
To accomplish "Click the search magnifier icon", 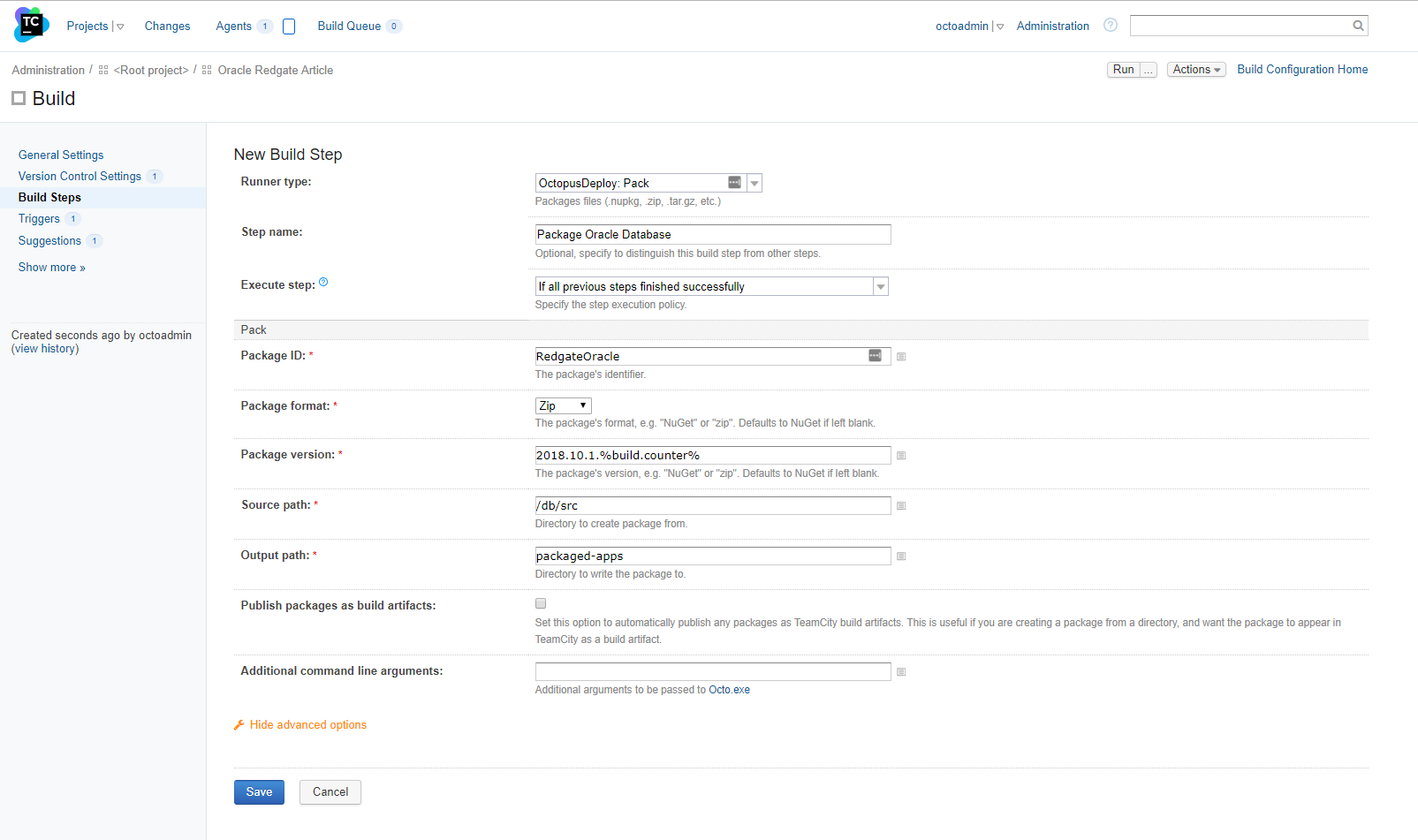I will (1358, 26).
